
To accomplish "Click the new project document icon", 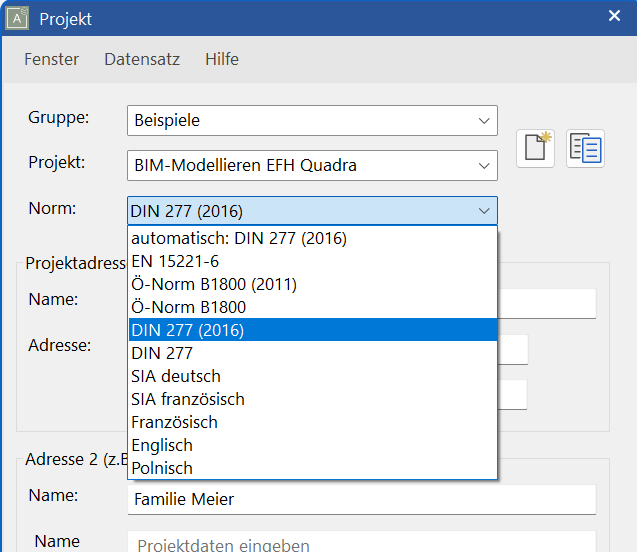I will tap(535, 149).
